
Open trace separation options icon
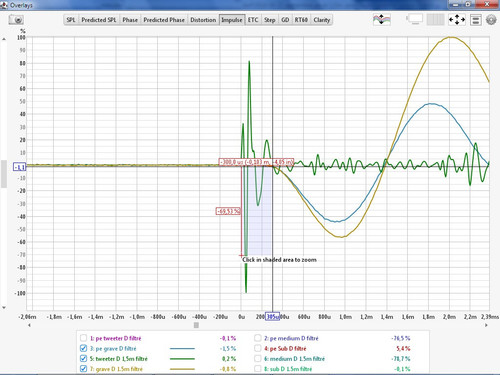pos(382,20)
